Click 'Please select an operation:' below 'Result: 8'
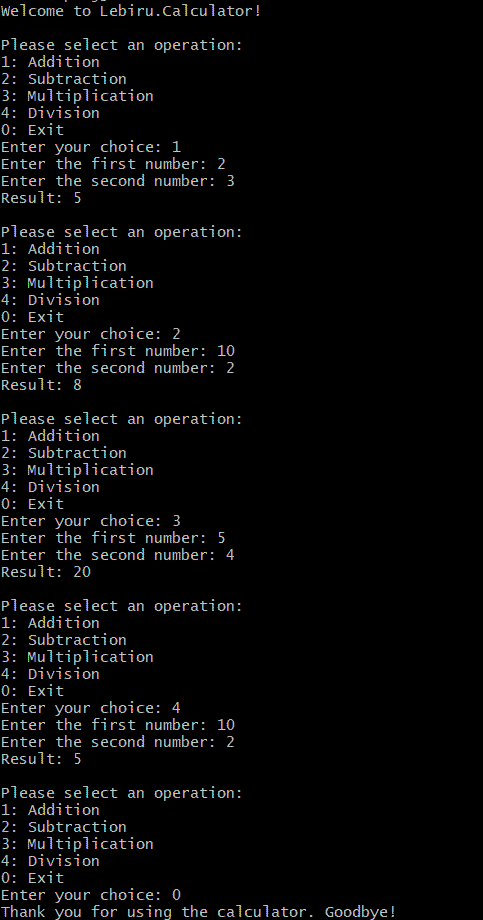The height and width of the screenshot is (920, 483). coord(121,419)
